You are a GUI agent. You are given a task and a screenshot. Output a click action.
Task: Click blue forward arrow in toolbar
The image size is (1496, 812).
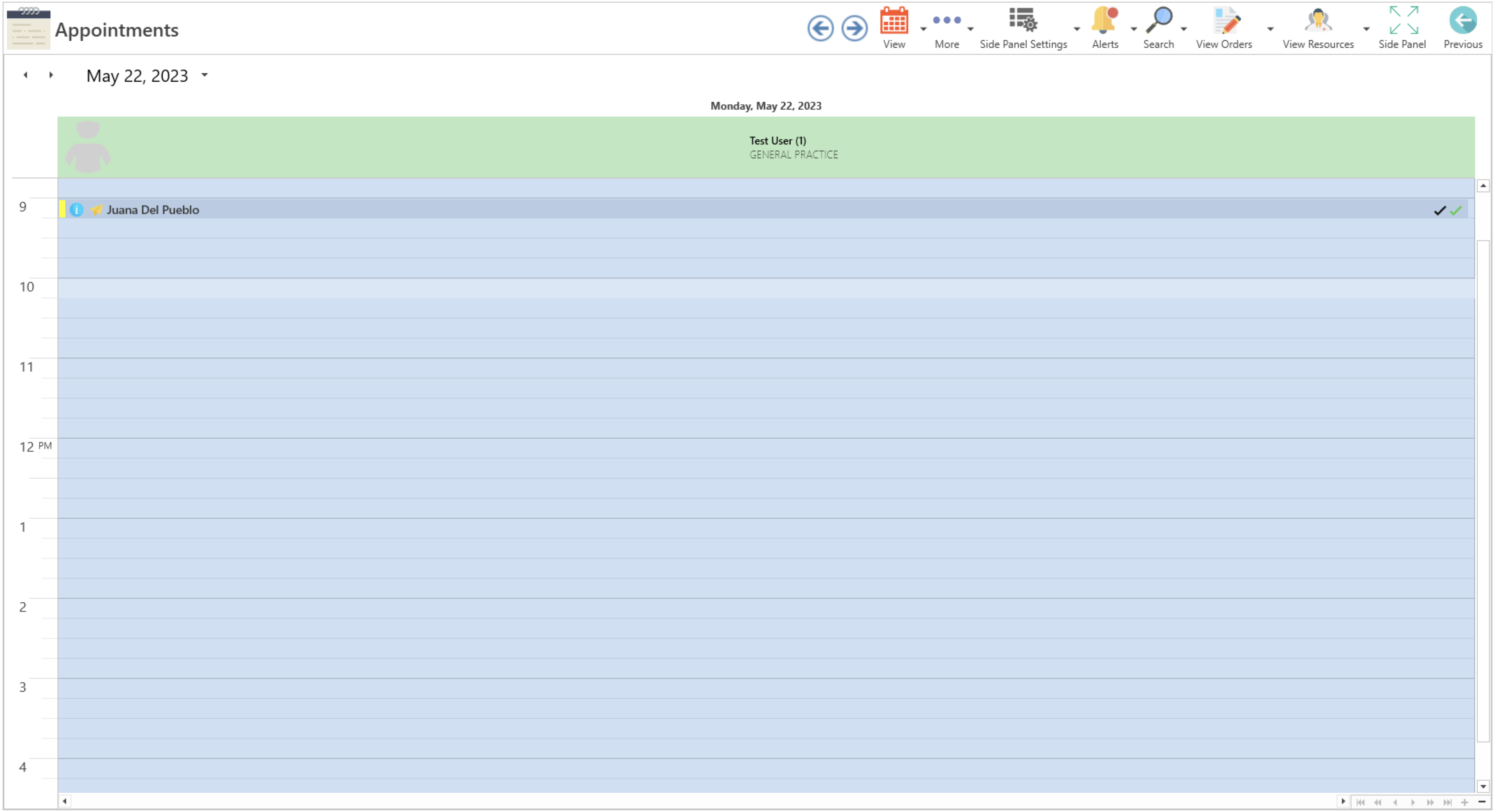click(854, 28)
